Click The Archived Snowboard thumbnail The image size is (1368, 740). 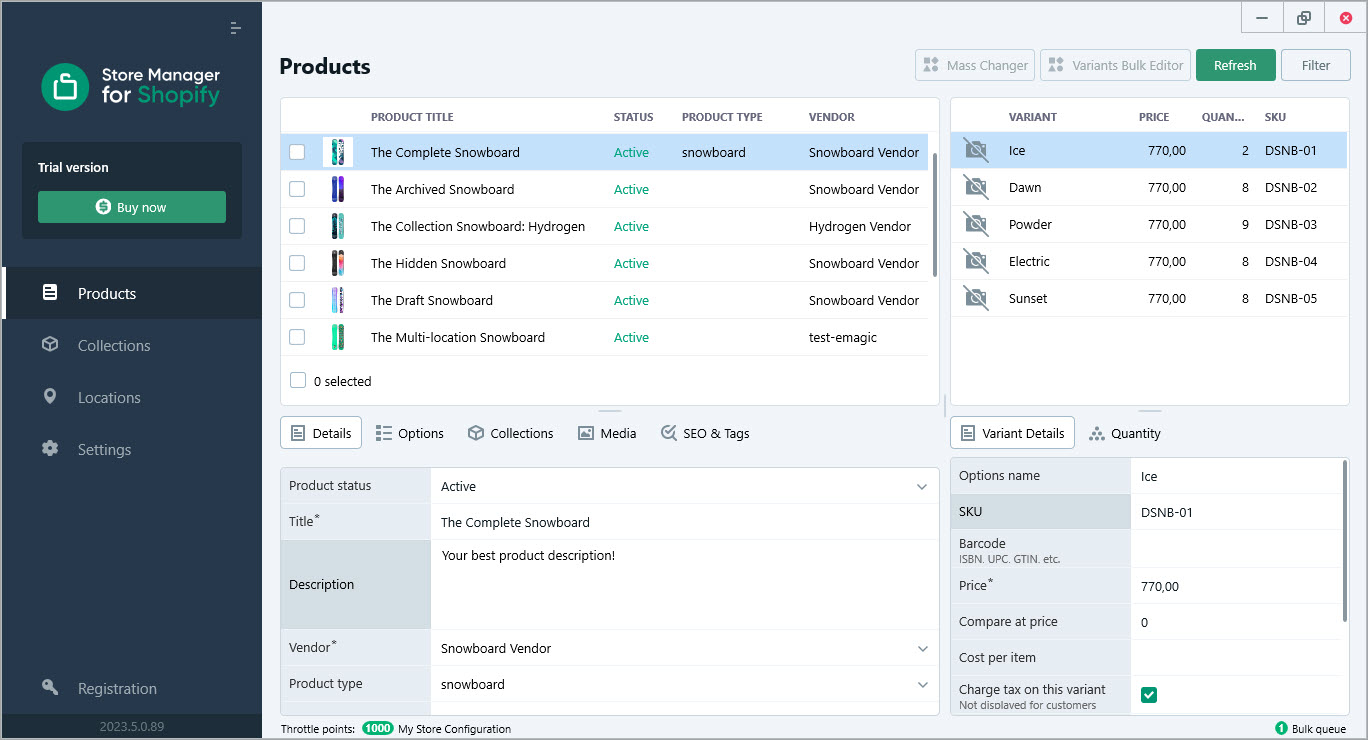338,189
